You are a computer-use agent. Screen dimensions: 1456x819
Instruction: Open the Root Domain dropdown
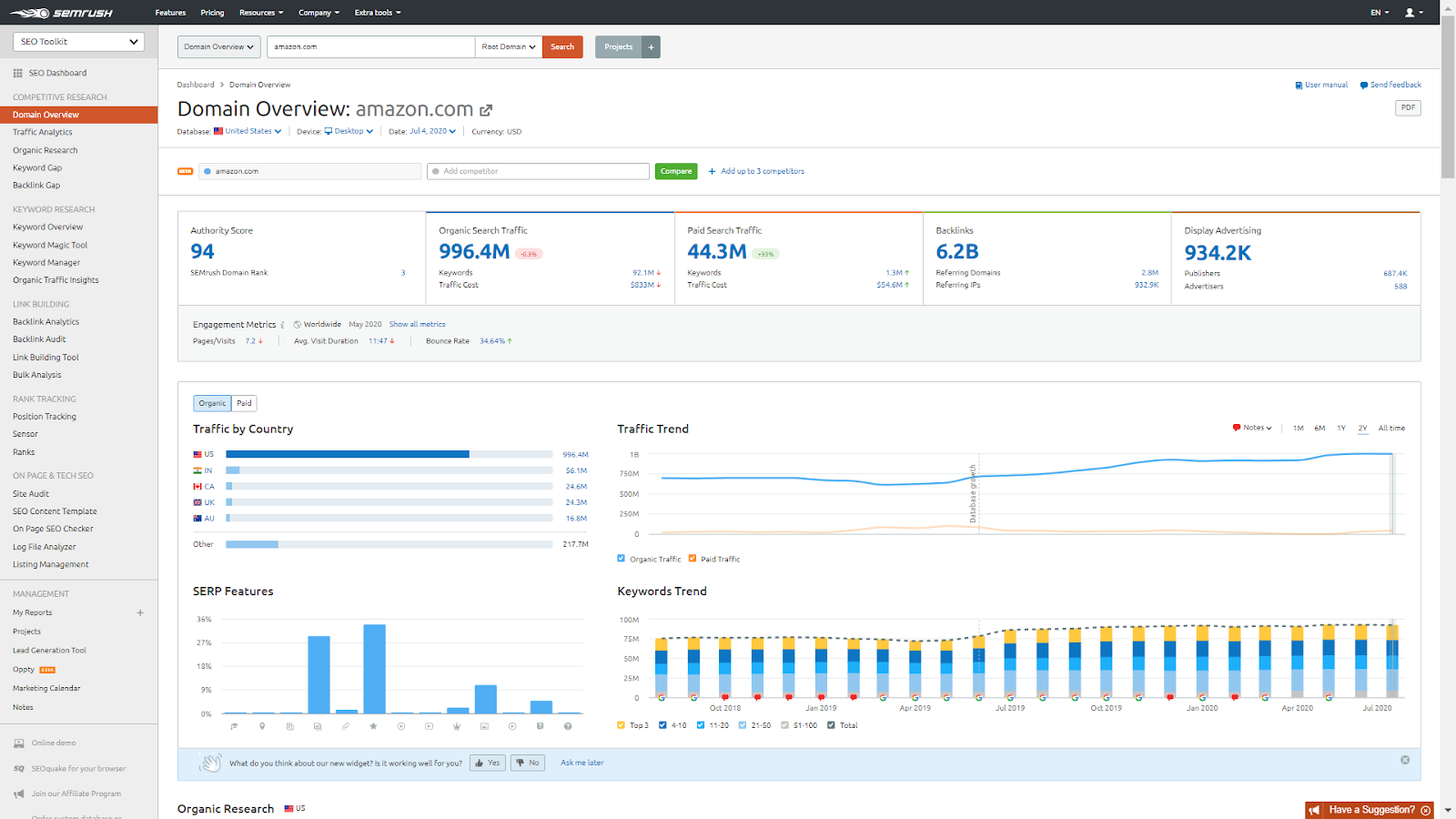click(509, 47)
